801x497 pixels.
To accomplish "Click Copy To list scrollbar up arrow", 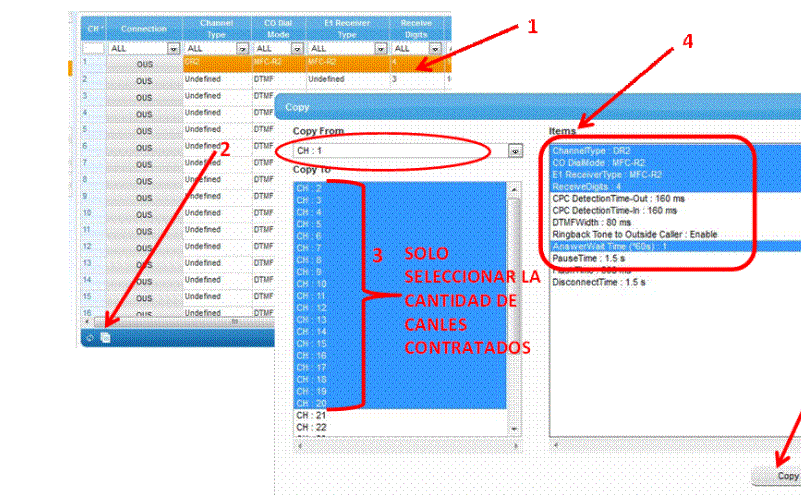I will (x=515, y=187).
